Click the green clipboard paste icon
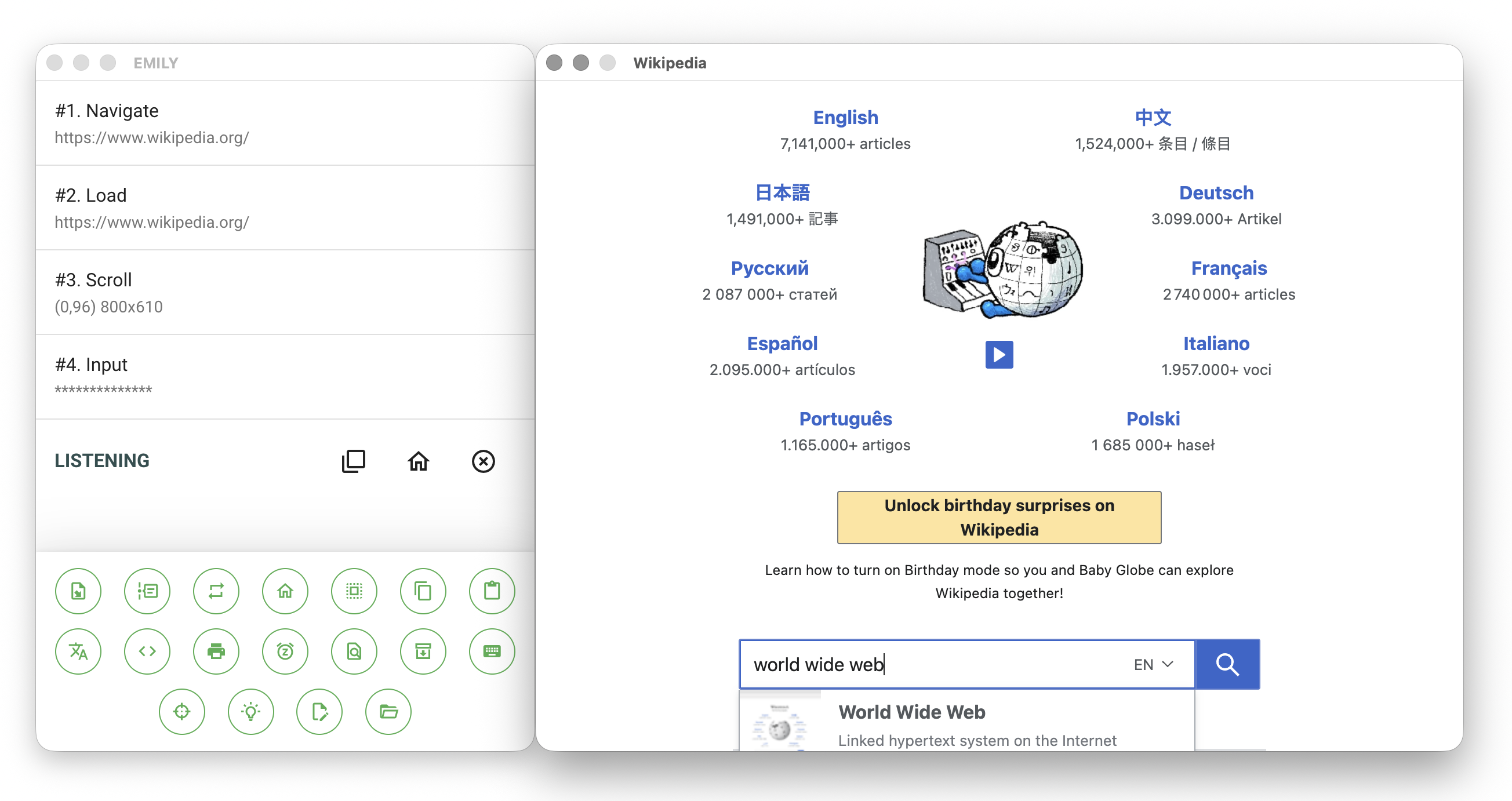Image resolution: width=1512 pixels, height=801 pixels. click(492, 591)
